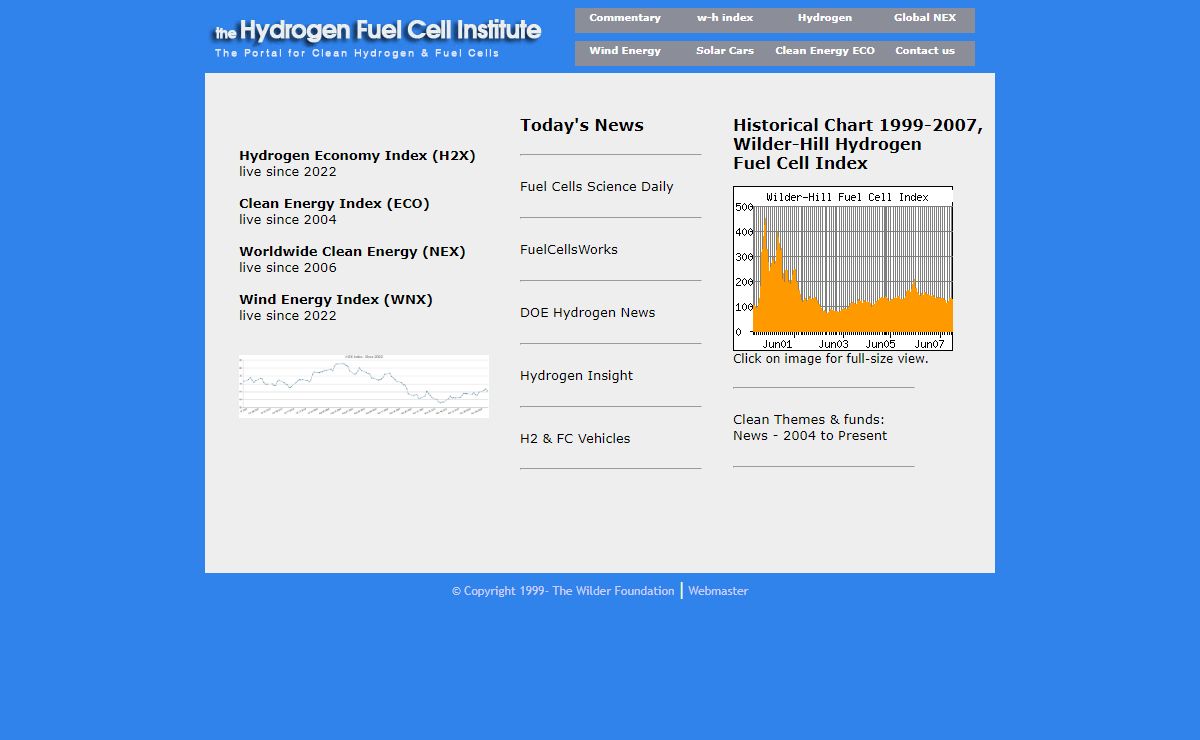
Task: Open the Wind Energy Index (WNX) link
Action: pyautogui.click(x=336, y=300)
